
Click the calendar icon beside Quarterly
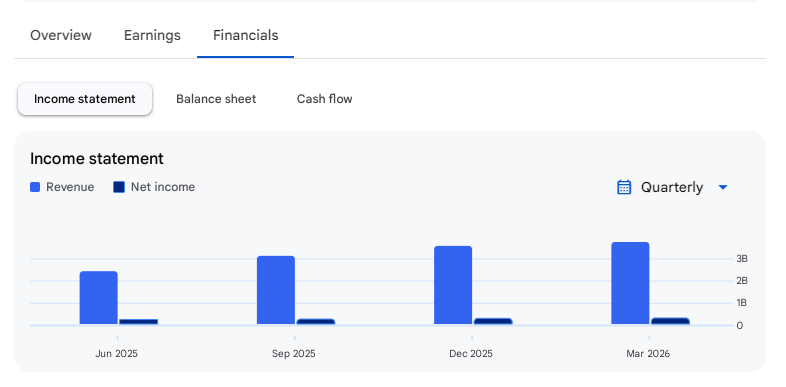coord(624,187)
